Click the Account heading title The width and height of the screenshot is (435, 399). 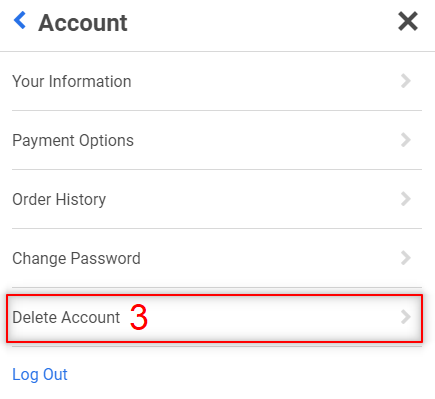point(83,23)
